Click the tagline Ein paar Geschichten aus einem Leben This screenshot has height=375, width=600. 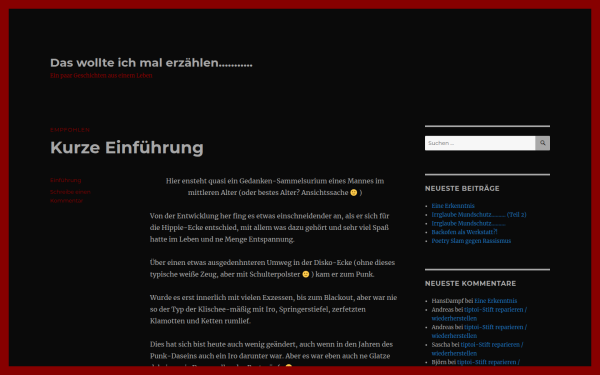point(101,76)
